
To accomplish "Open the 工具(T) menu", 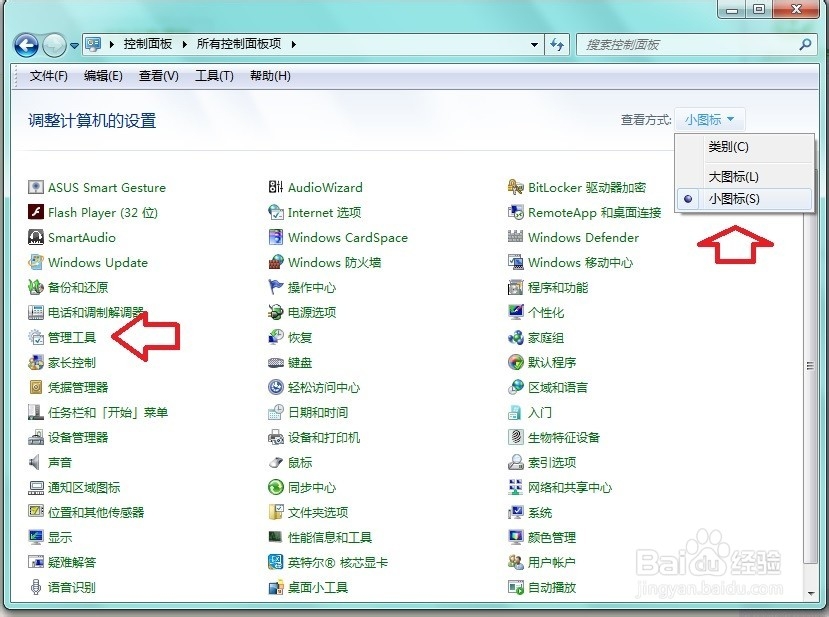I will tap(214, 76).
